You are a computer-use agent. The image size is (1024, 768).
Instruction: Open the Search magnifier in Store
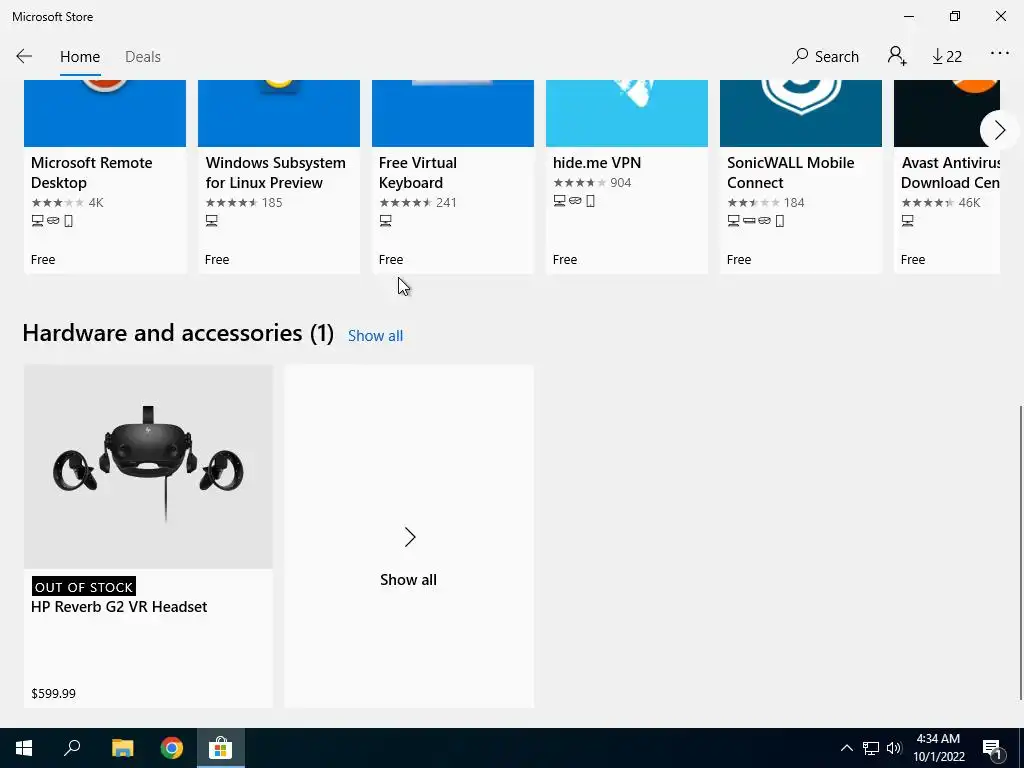point(825,56)
